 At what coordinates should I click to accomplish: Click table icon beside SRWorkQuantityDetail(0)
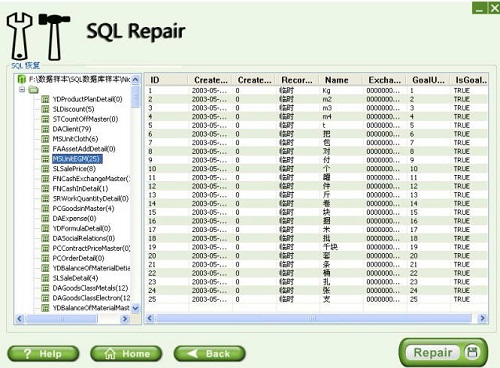[45, 199]
